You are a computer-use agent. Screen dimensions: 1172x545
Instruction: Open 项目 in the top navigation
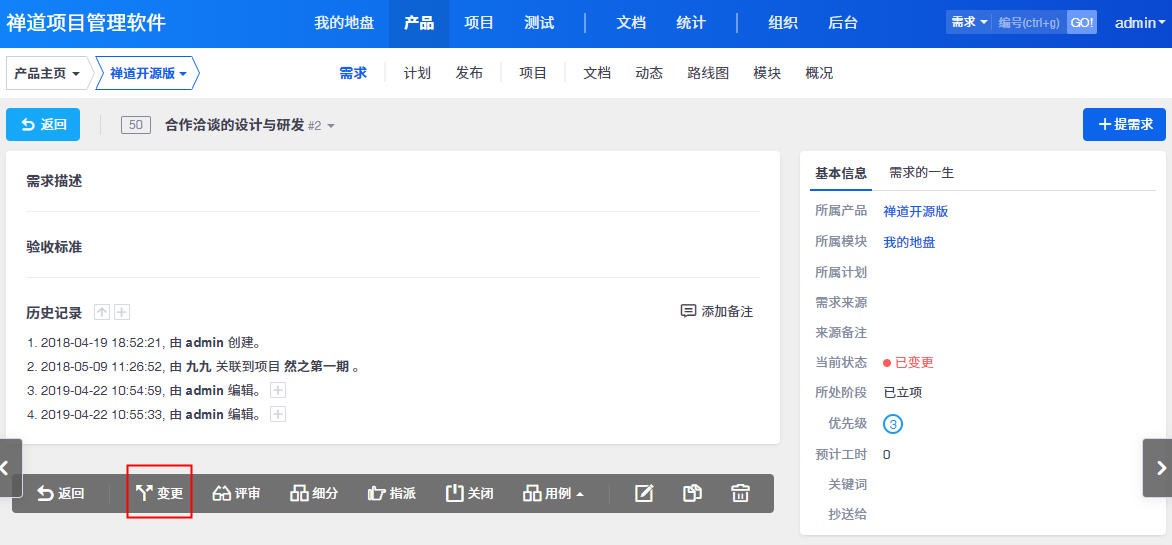479,23
